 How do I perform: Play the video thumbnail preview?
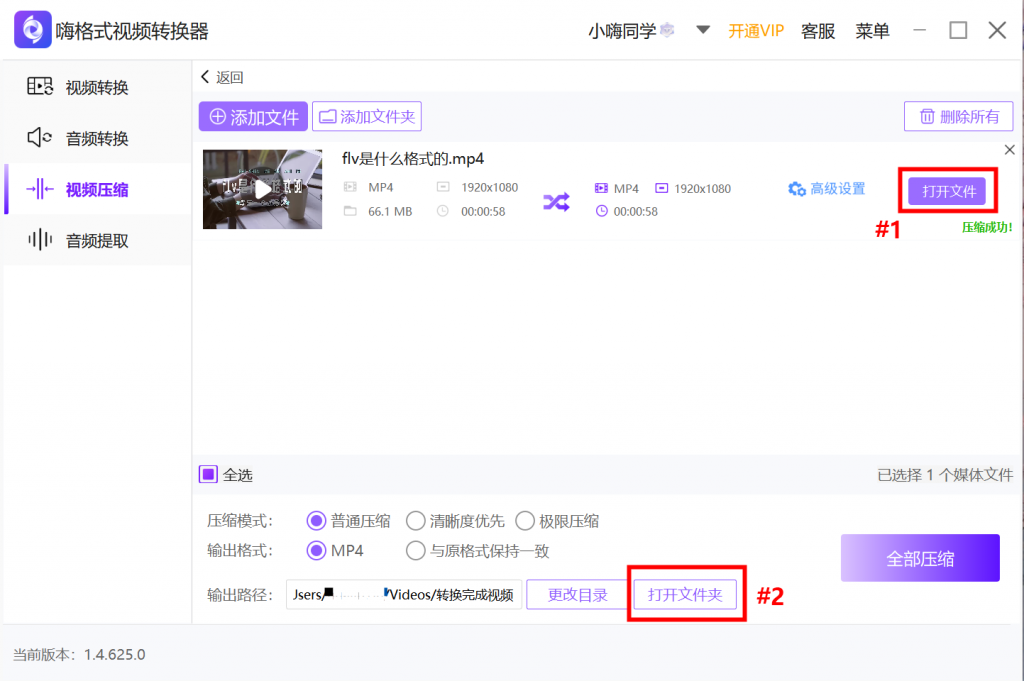(x=262, y=189)
